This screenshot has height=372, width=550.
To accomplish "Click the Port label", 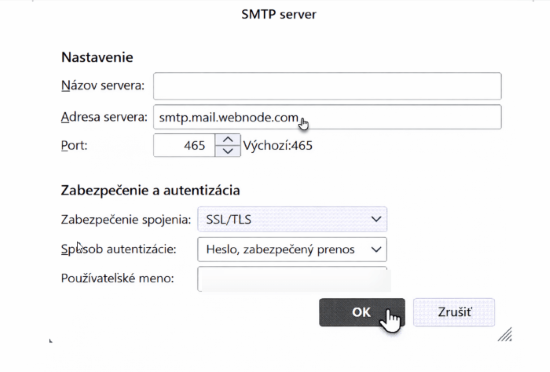I will tap(74, 145).
